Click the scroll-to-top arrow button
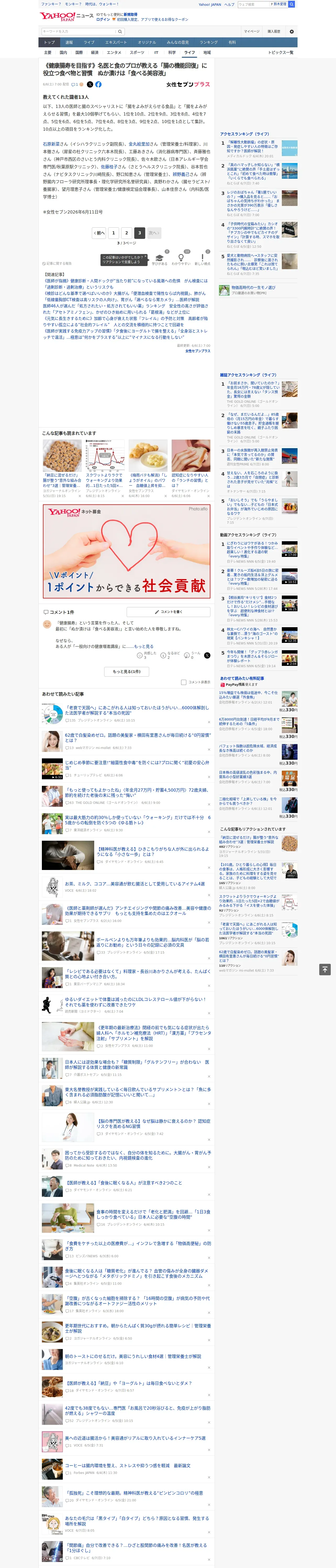The image size is (336, 1568). pyautogui.click(x=325, y=969)
